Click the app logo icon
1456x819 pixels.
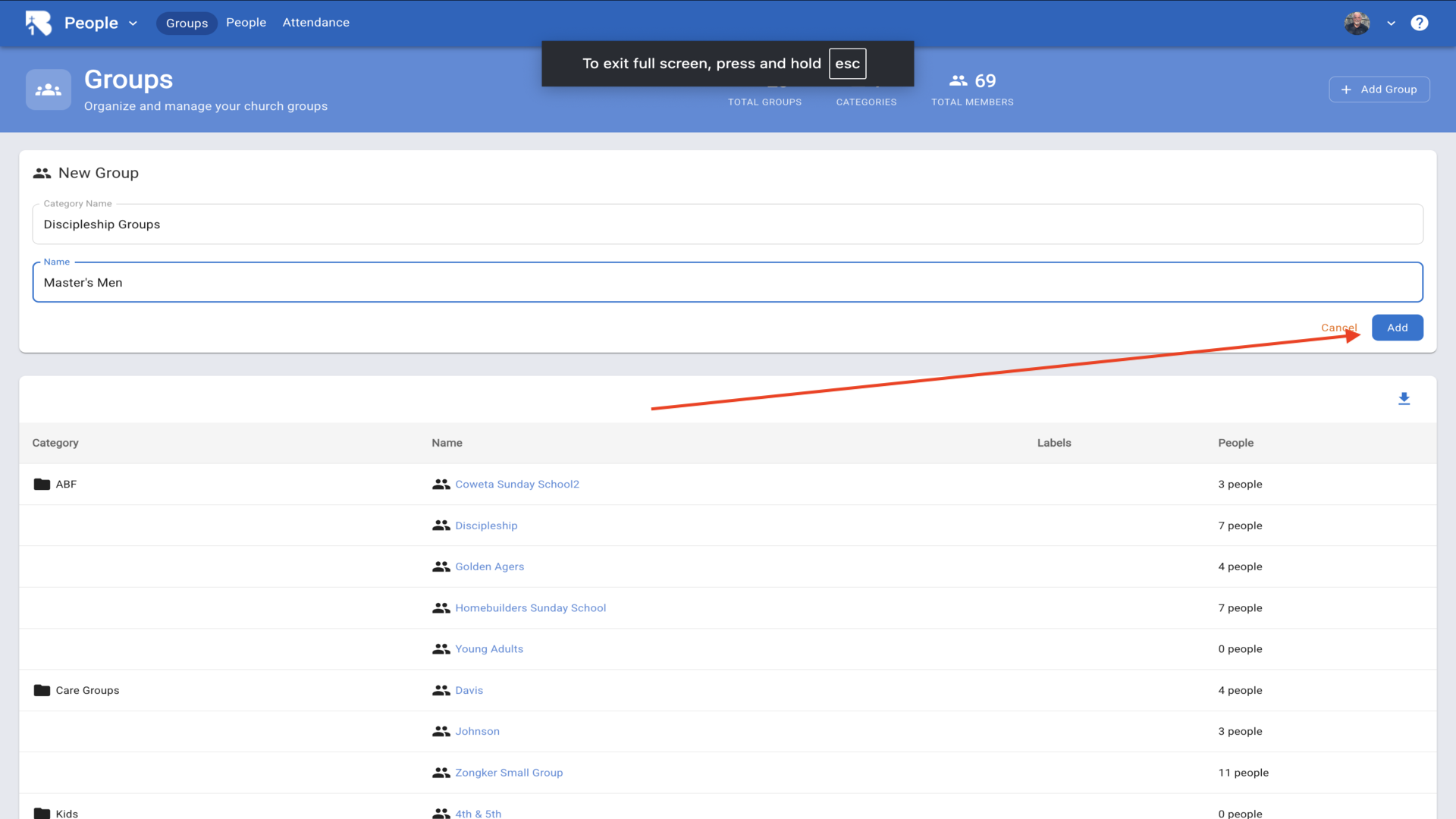click(39, 23)
